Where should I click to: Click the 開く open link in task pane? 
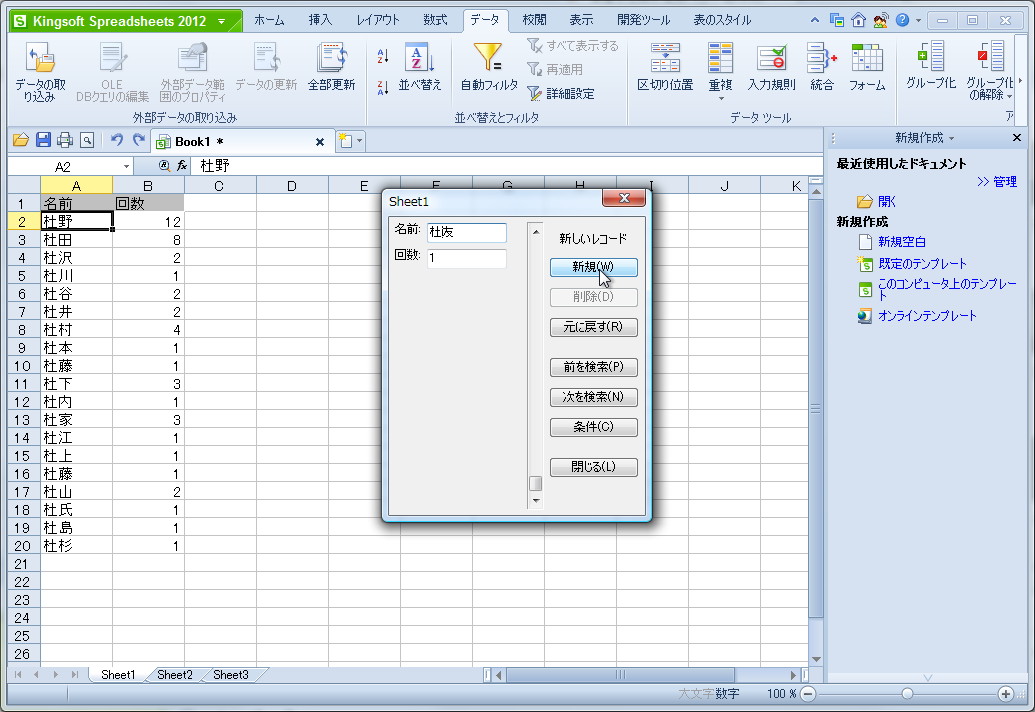(886, 202)
